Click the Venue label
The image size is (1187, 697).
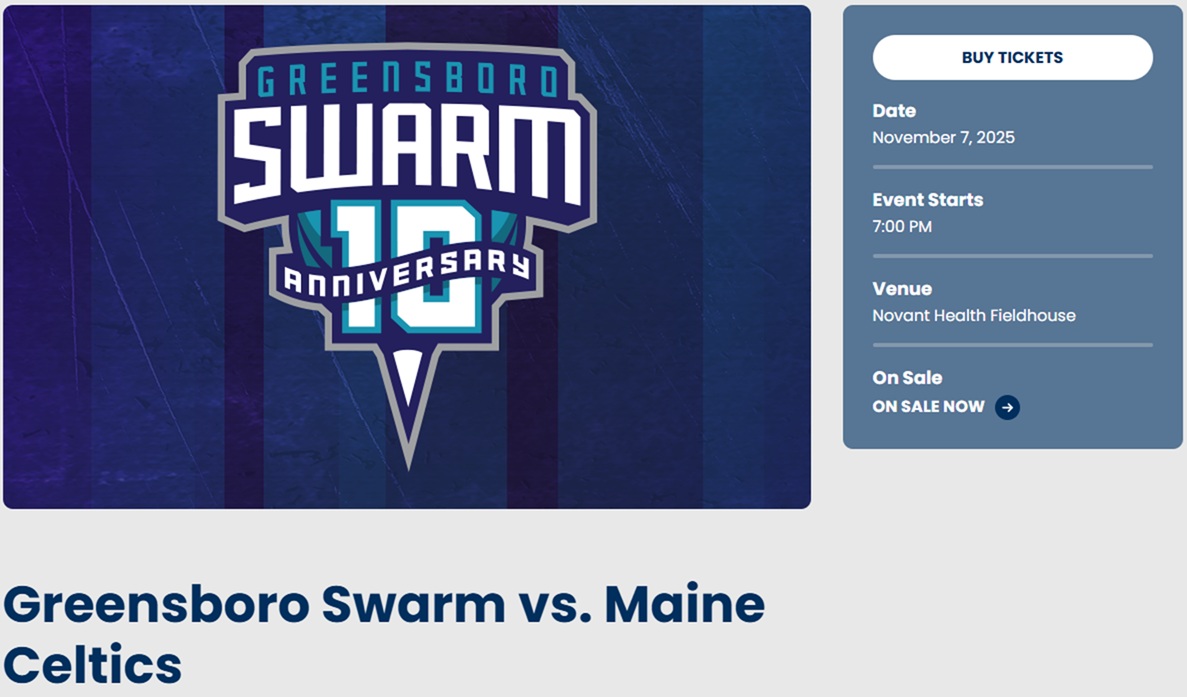coord(902,289)
